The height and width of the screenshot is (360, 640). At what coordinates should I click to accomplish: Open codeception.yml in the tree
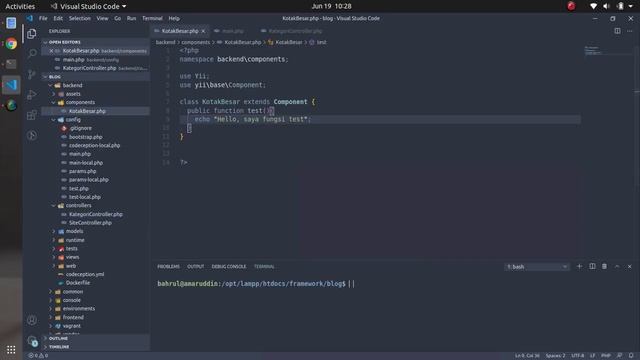(84, 274)
